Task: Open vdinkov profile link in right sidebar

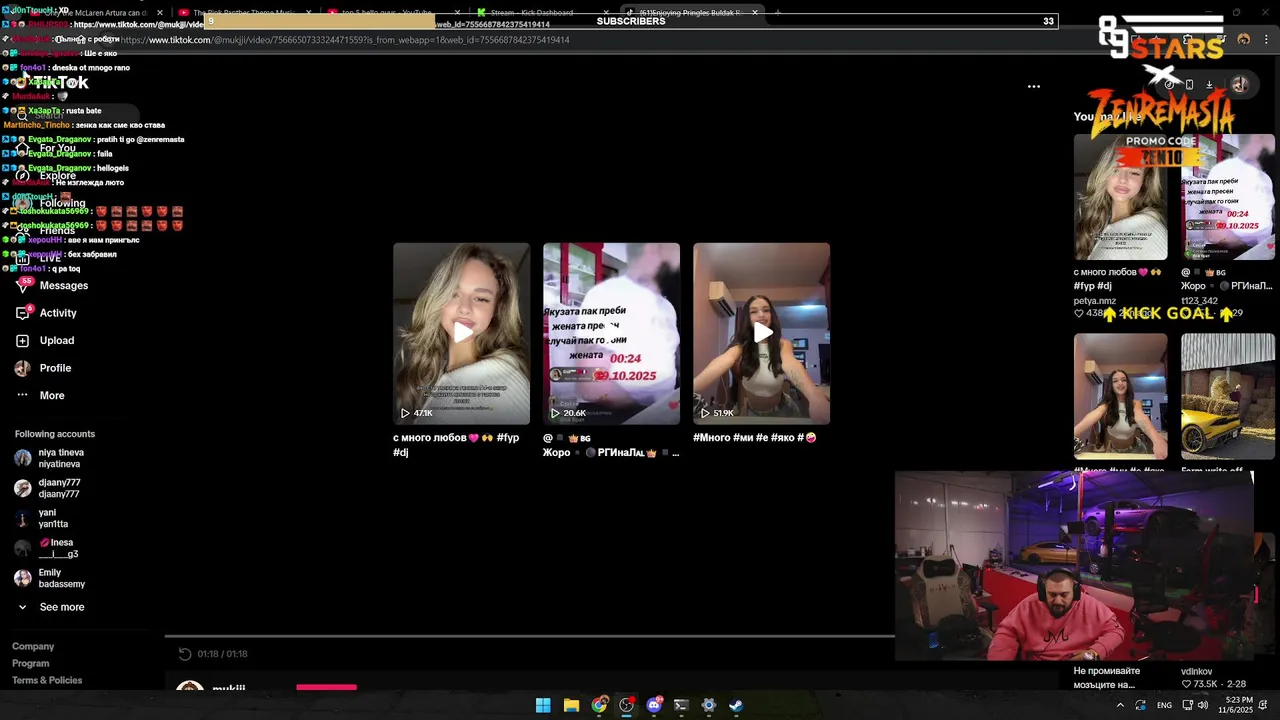Action: coord(1197,672)
